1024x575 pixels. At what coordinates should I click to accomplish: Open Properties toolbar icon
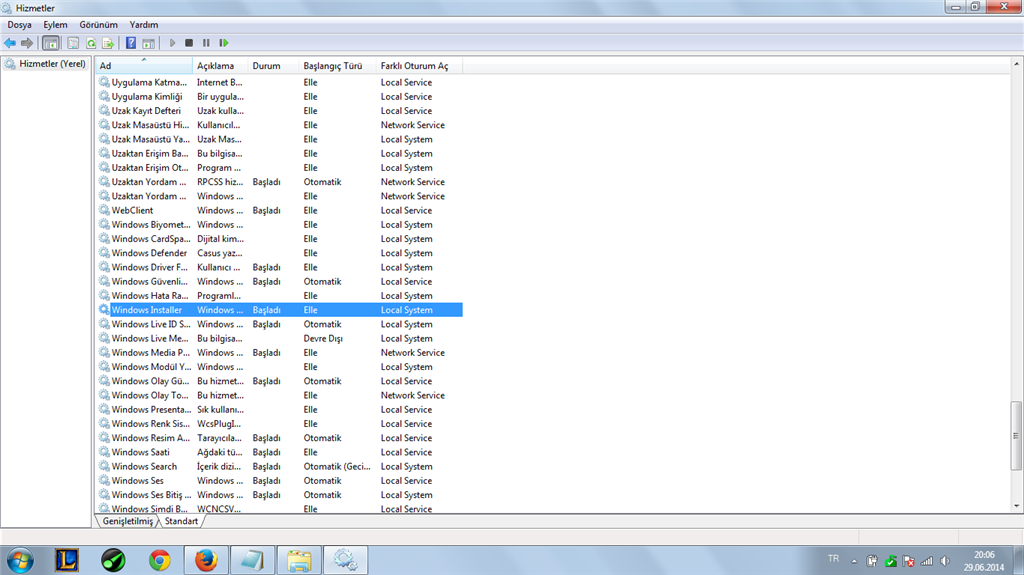(73, 43)
